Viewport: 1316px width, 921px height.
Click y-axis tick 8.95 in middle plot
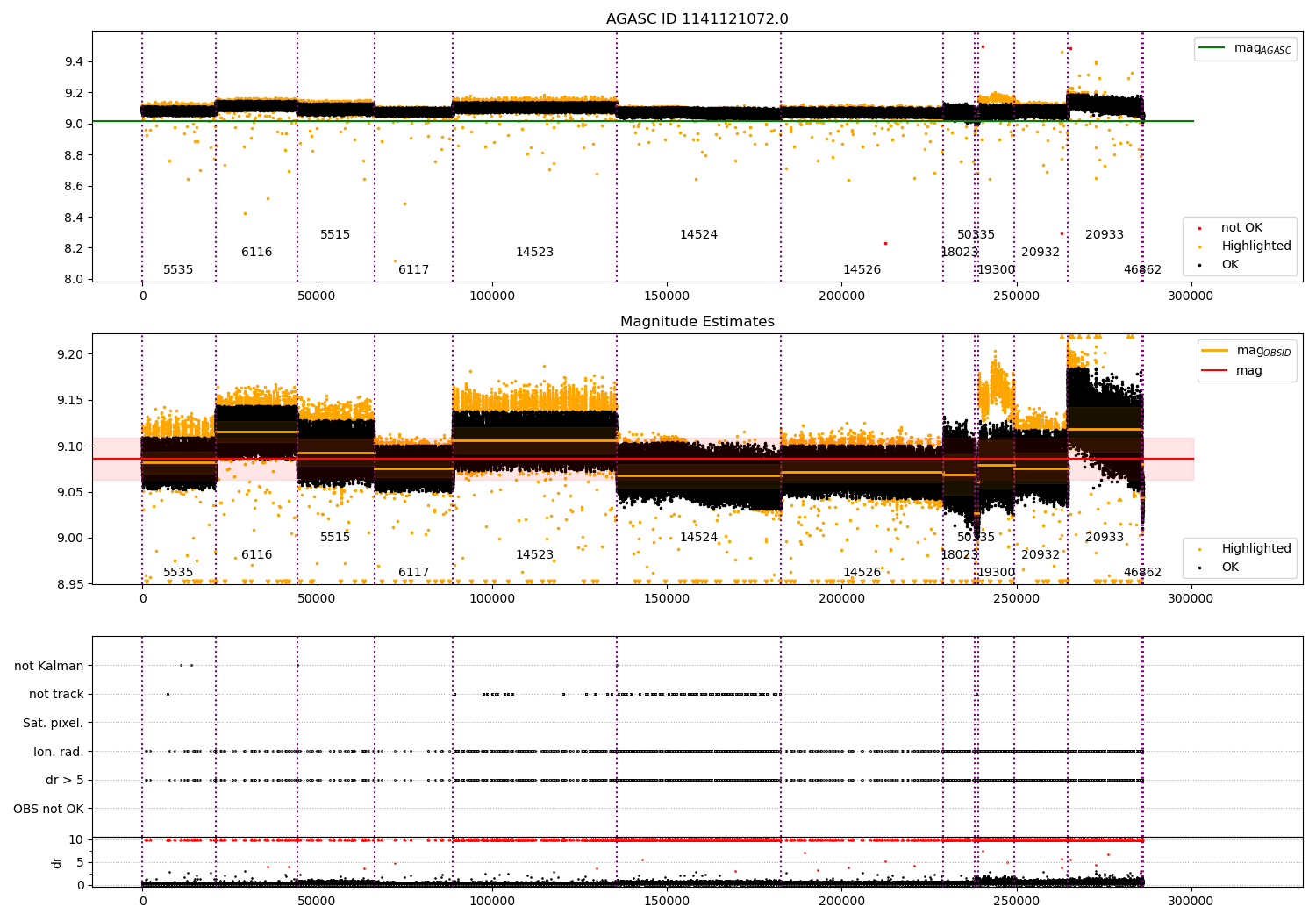click(x=69, y=584)
